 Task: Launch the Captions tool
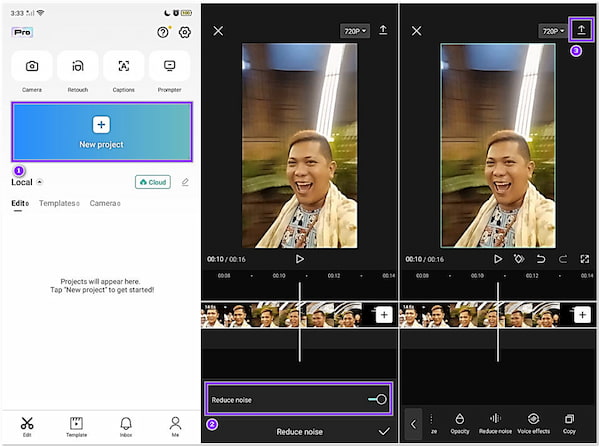point(123,67)
